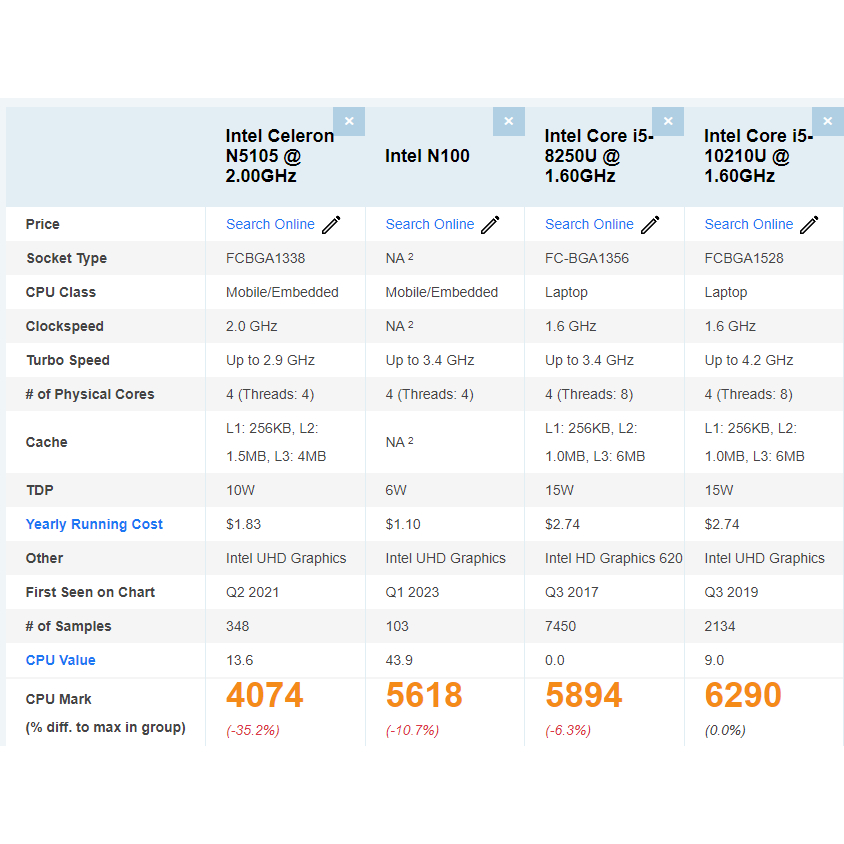
Task: Click the (-10.7%) difference value
Action: point(412,730)
